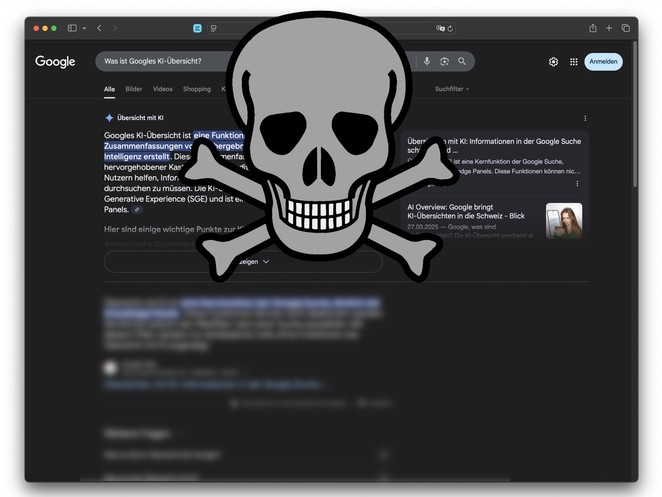
Task: Open the Google apps grid
Action: pyautogui.click(x=574, y=62)
